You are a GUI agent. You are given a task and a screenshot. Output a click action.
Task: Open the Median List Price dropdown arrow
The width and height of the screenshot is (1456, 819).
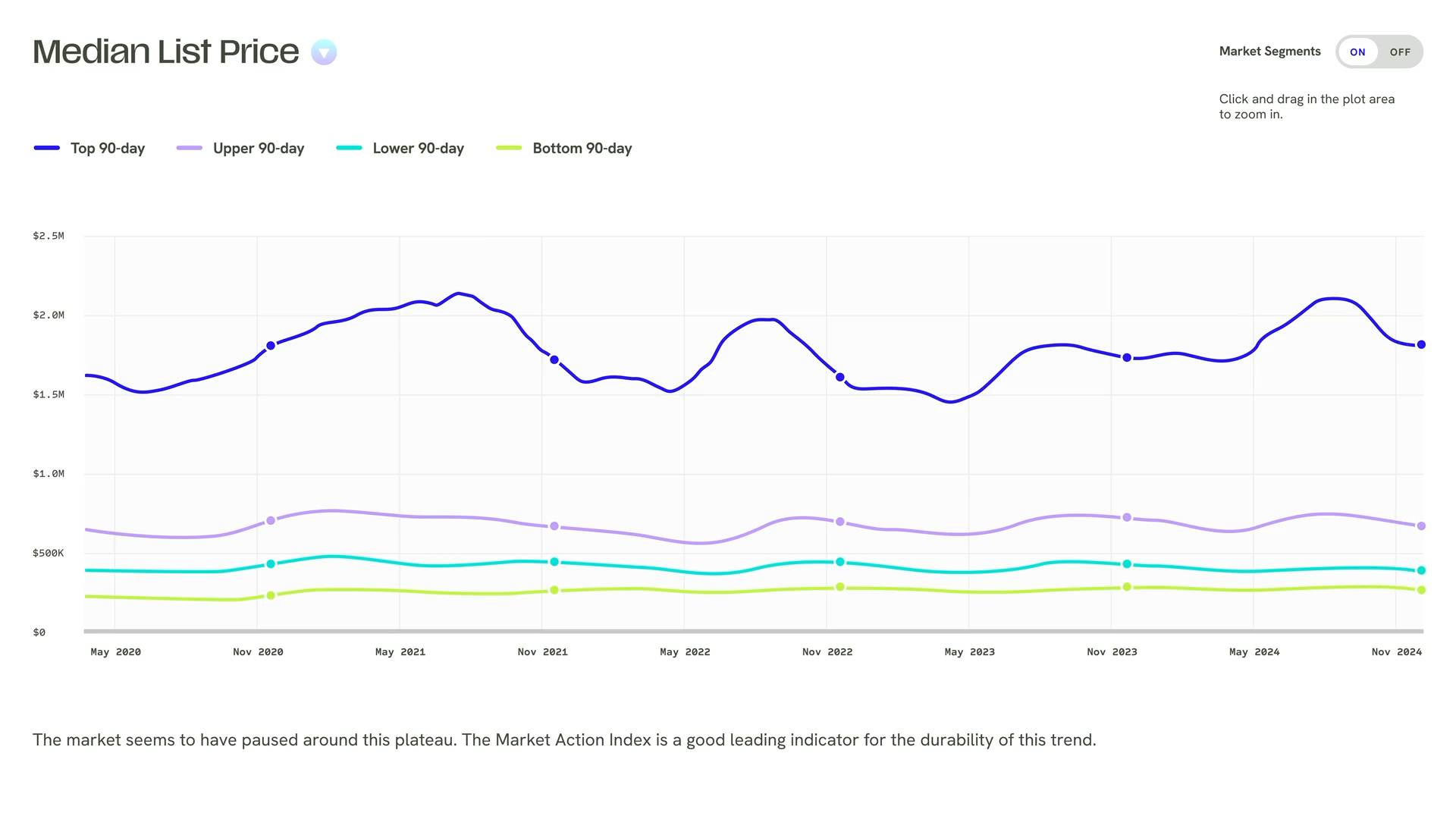click(324, 52)
